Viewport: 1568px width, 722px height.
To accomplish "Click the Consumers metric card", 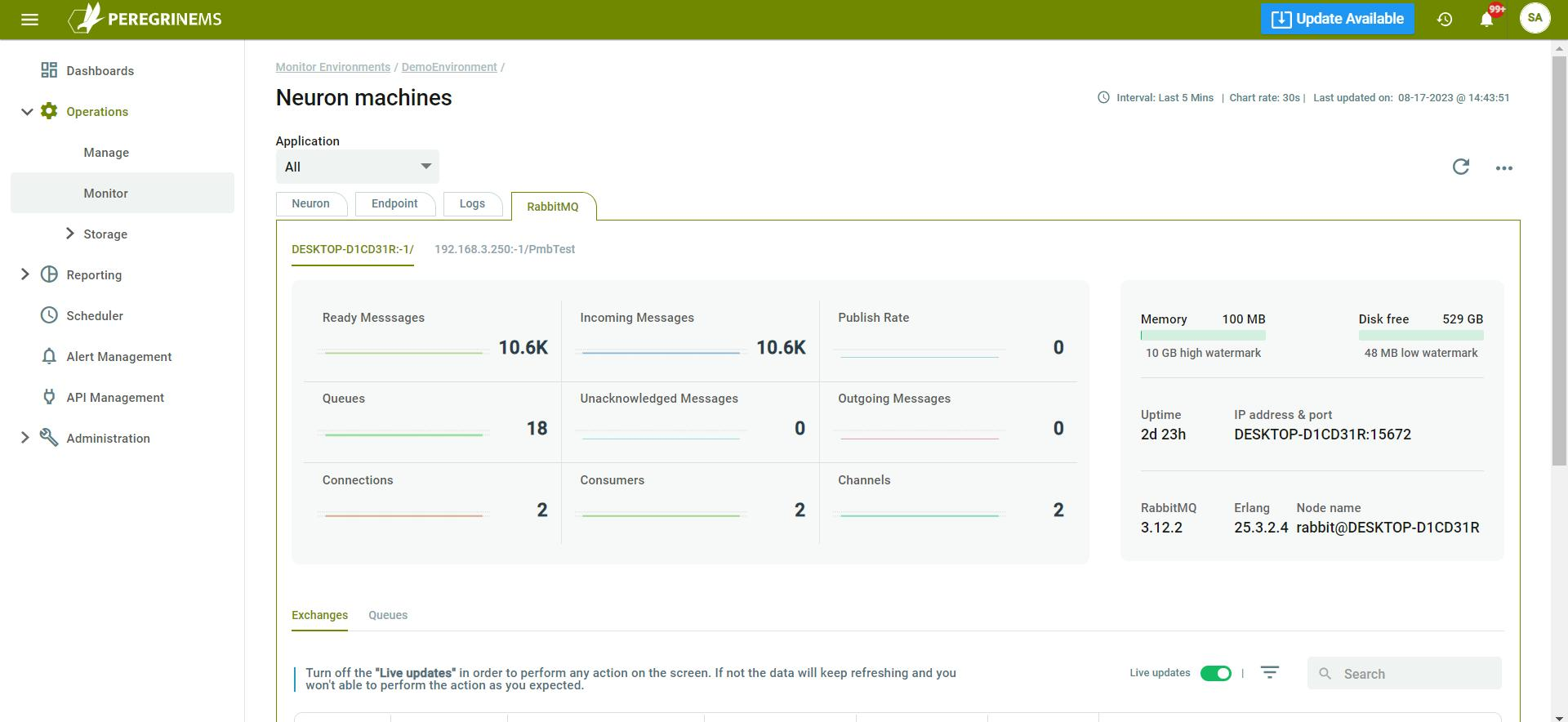I will [x=691, y=503].
